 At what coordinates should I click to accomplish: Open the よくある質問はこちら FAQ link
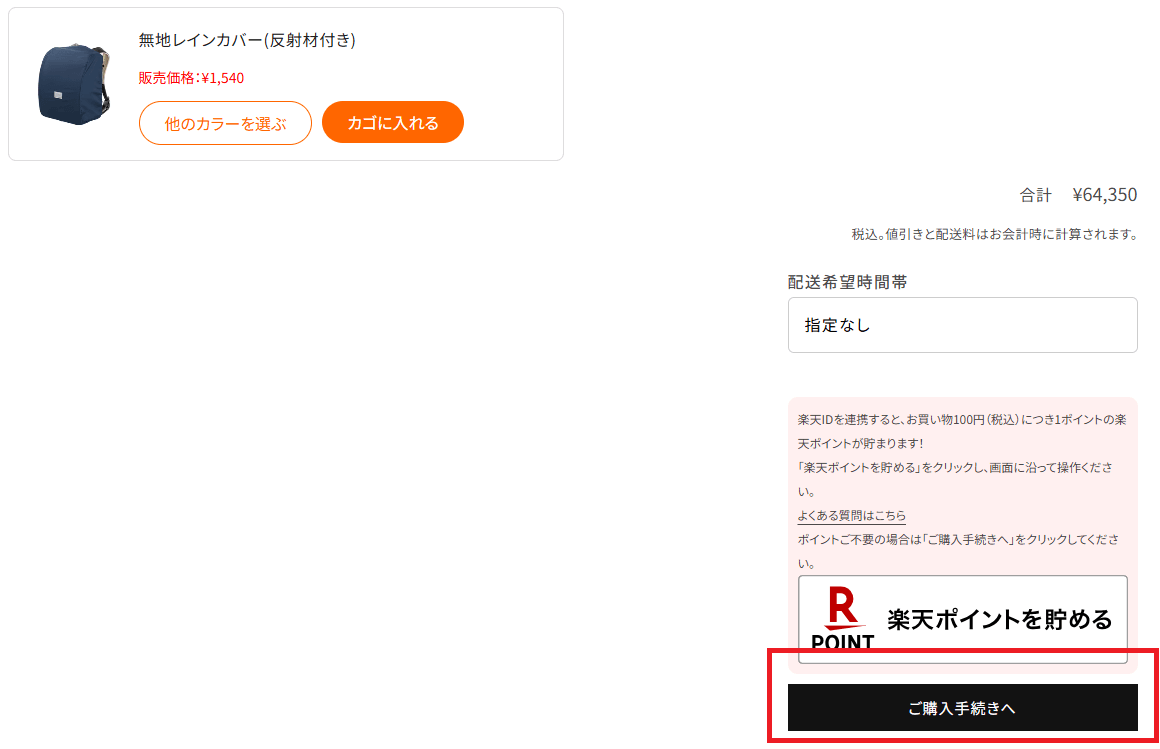click(852, 515)
